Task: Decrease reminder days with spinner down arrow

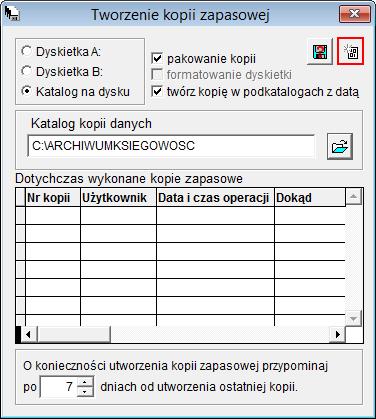Action: tap(85, 392)
